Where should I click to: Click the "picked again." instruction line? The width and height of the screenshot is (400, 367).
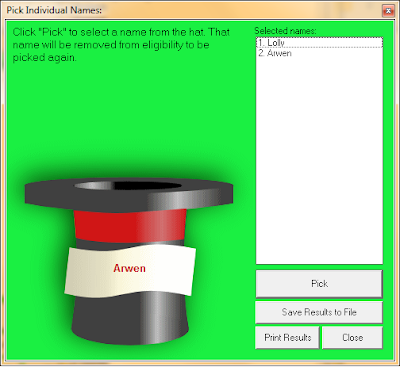[x=45, y=58]
